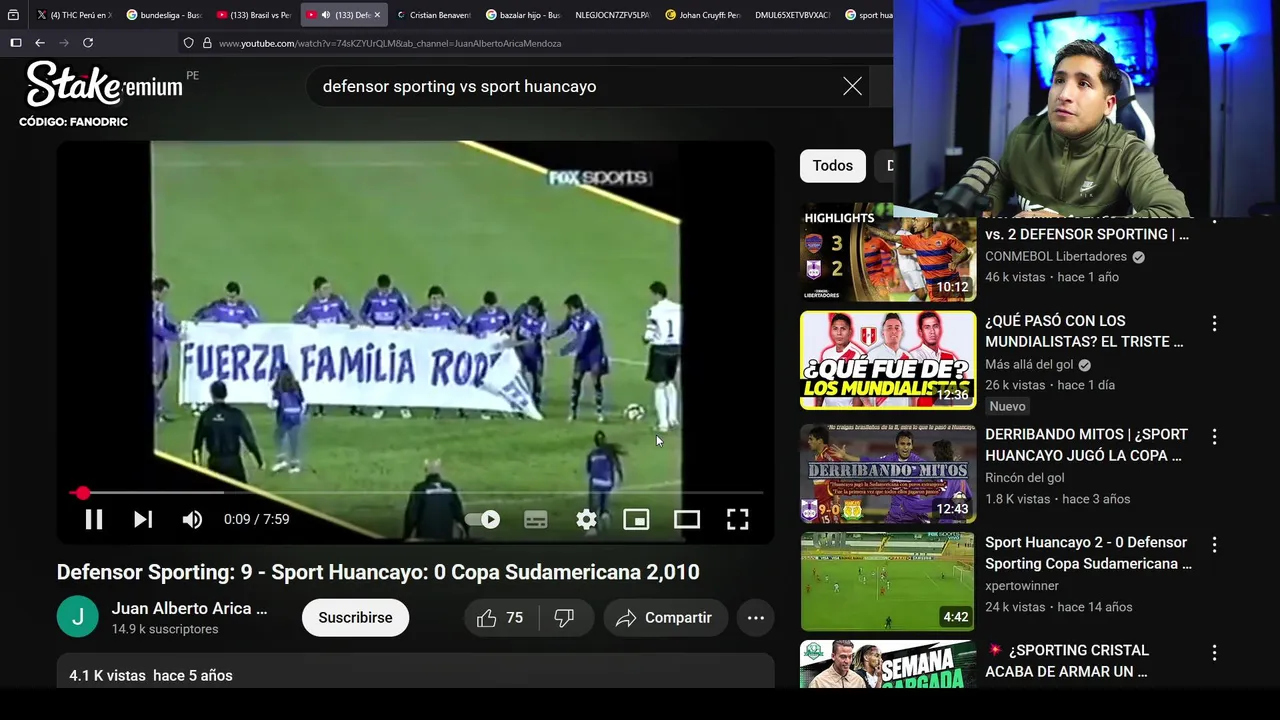Image resolution: width=1280 pixels, height=720 pixels.
Task: Open more actions three-dot menu
Action: [756, 618]
